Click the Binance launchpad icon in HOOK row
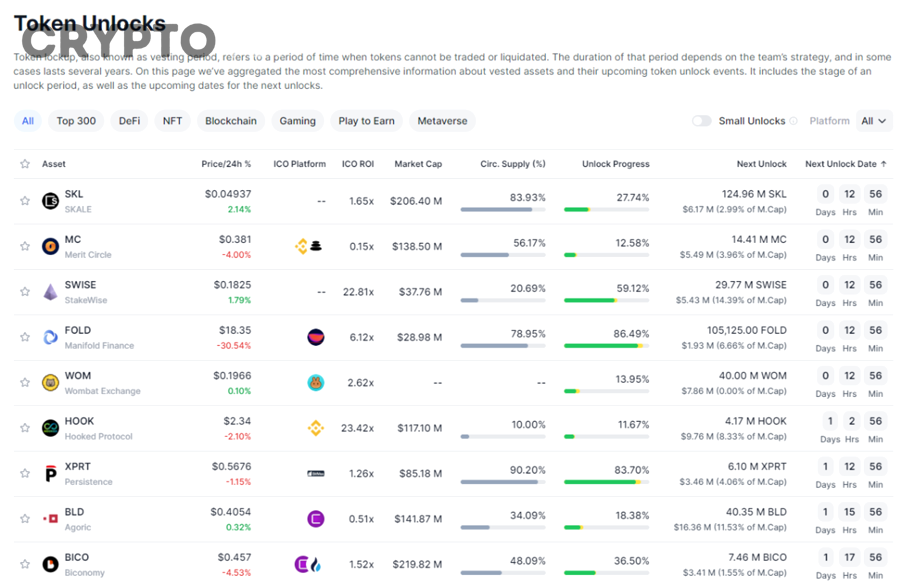Screen dimensions: 900x585 [x=316, y=428]
